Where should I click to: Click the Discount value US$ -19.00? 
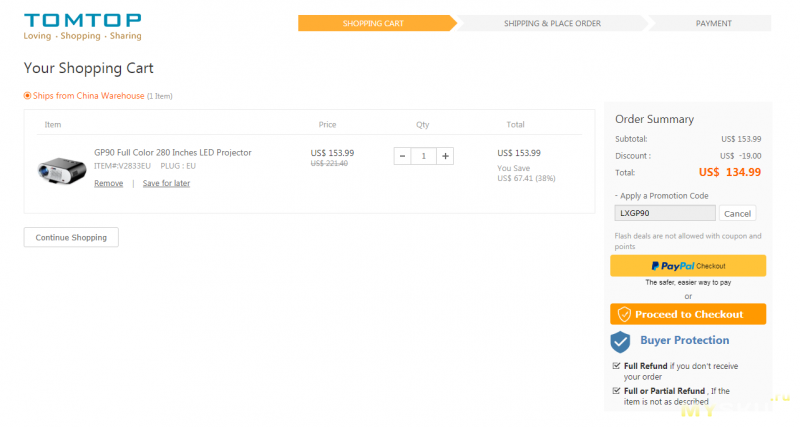(x=740, y=156)
